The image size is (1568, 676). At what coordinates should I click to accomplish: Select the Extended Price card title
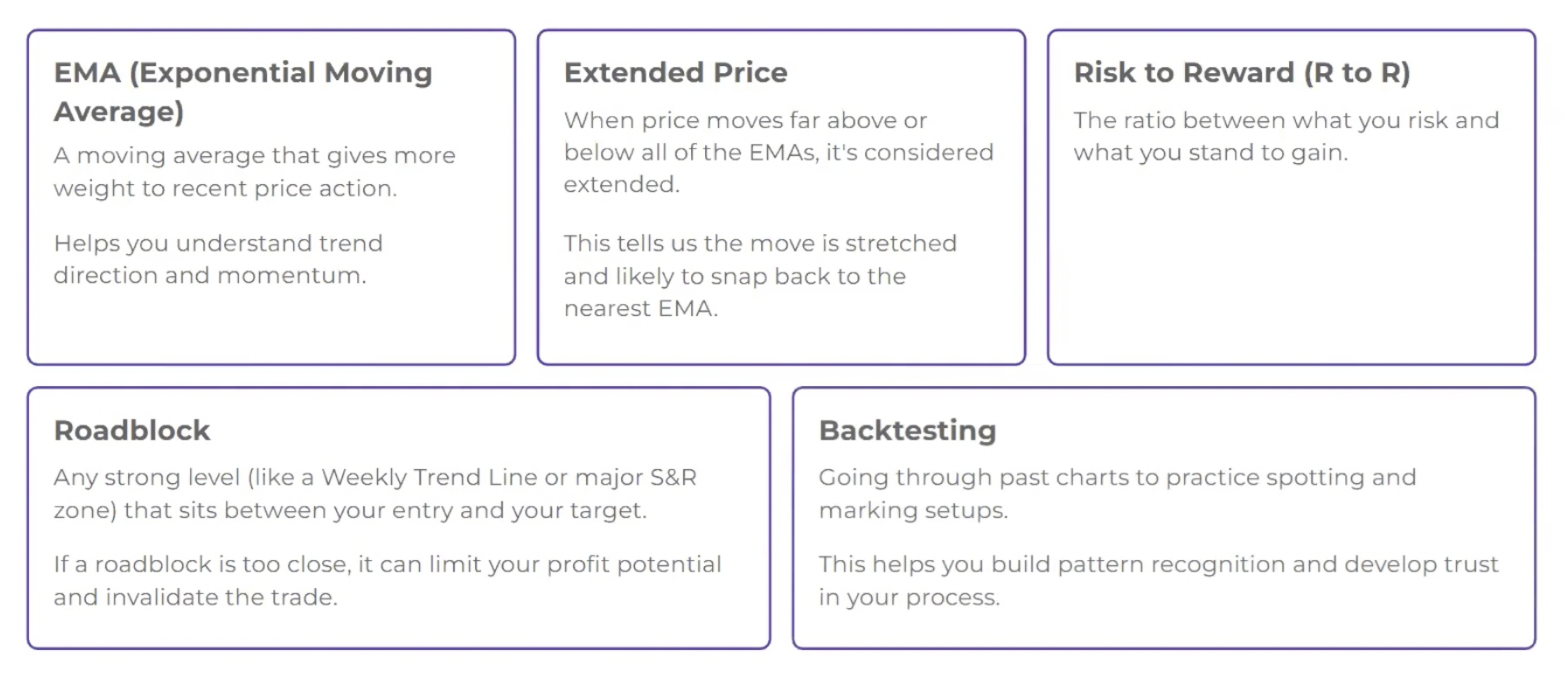point(675,72)
